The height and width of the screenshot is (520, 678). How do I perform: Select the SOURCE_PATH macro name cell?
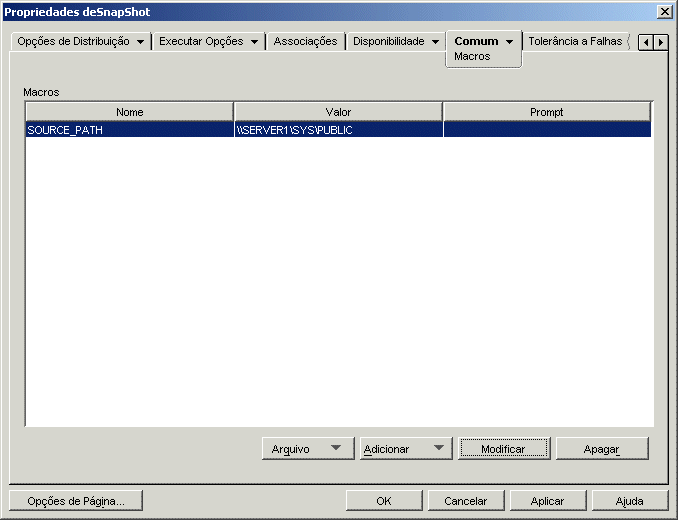[x=130, y=130]
